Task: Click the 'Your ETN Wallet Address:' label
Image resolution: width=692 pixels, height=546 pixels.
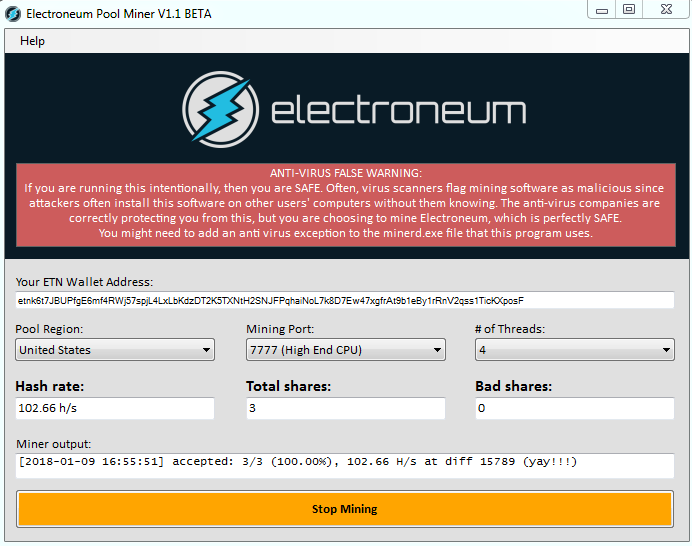Action: (84, 282)
